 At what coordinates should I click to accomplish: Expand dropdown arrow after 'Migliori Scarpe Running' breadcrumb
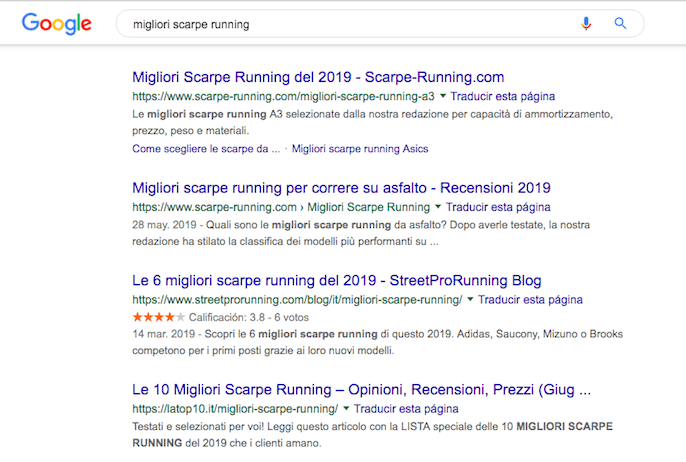[438, 206]
